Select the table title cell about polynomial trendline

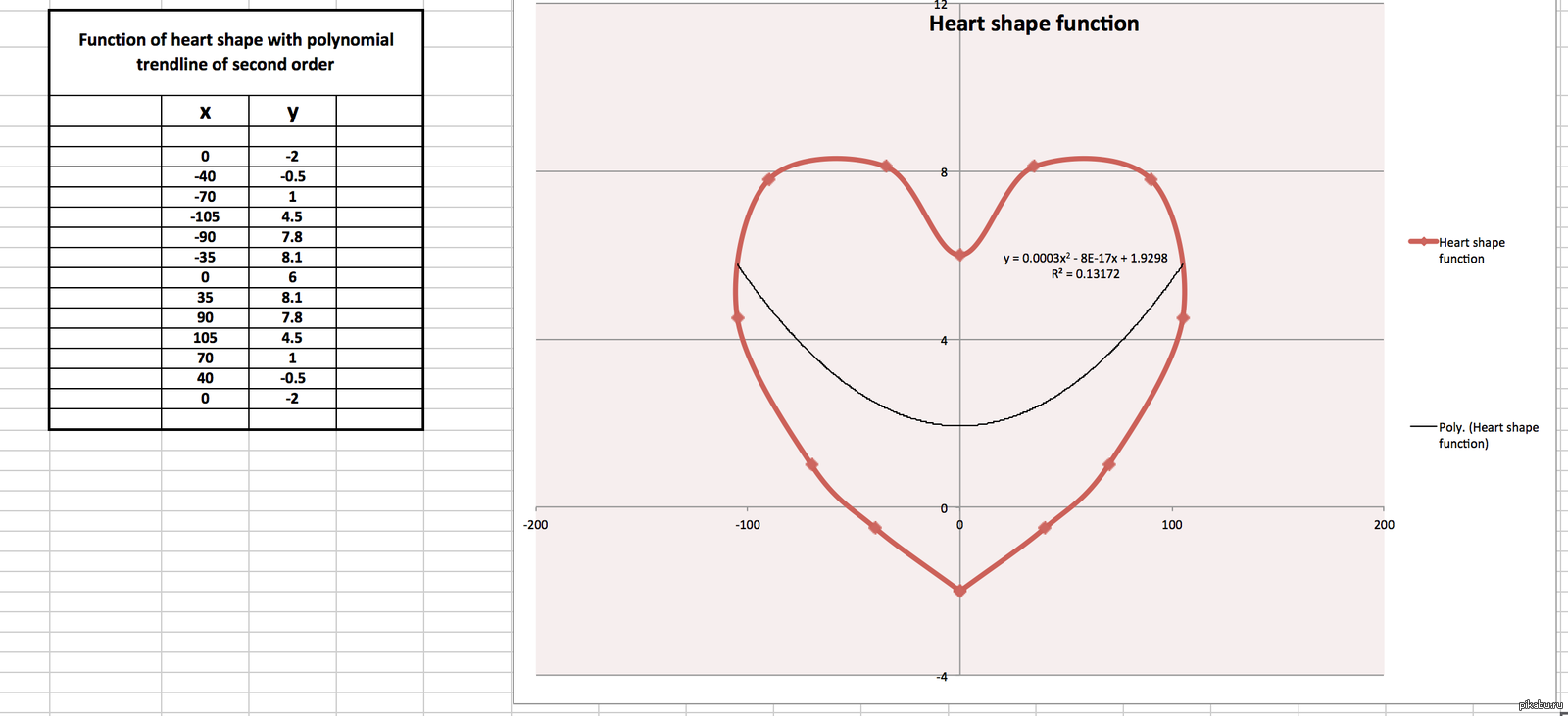(x=235, y=53)
